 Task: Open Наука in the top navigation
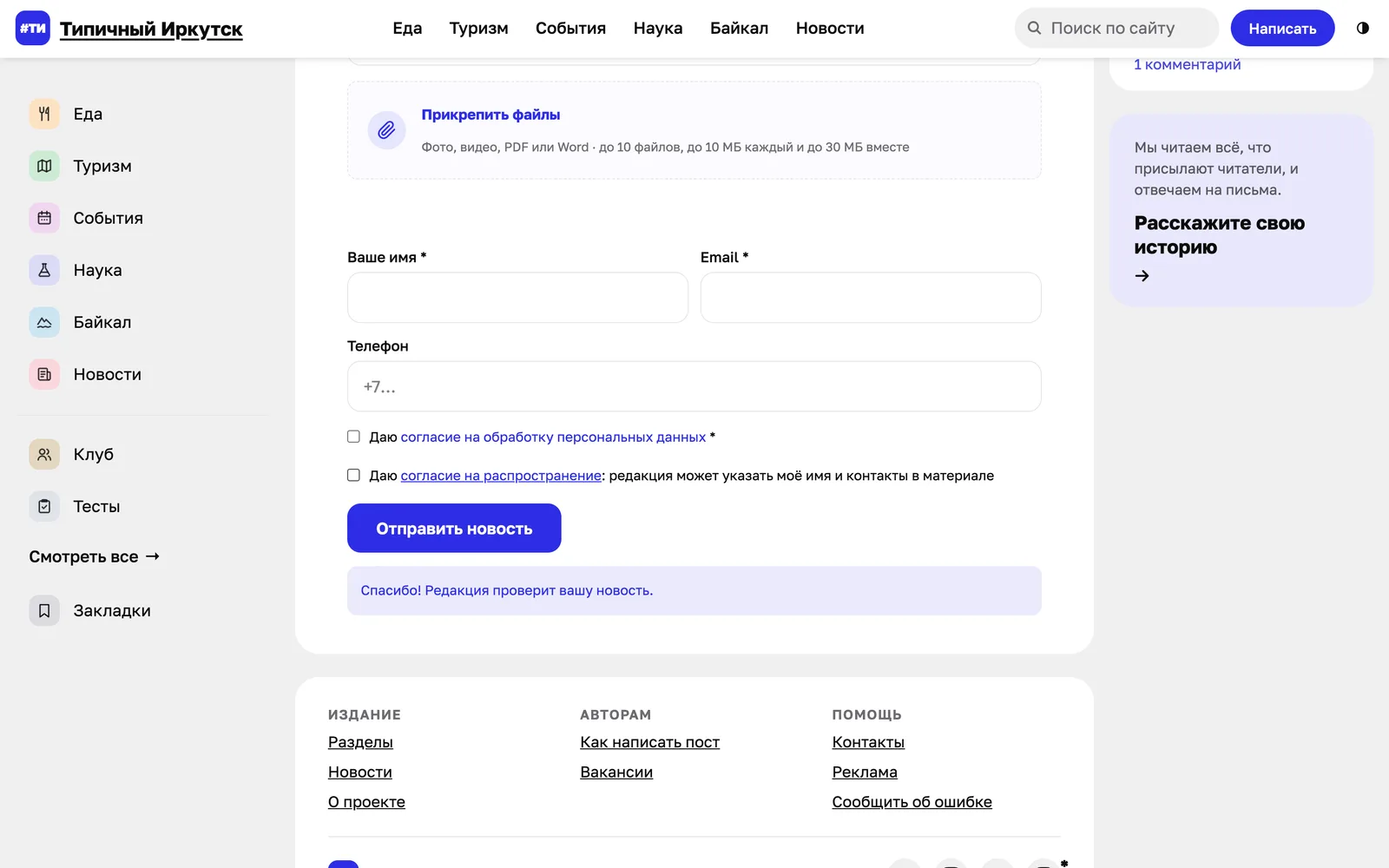(658, 28)
